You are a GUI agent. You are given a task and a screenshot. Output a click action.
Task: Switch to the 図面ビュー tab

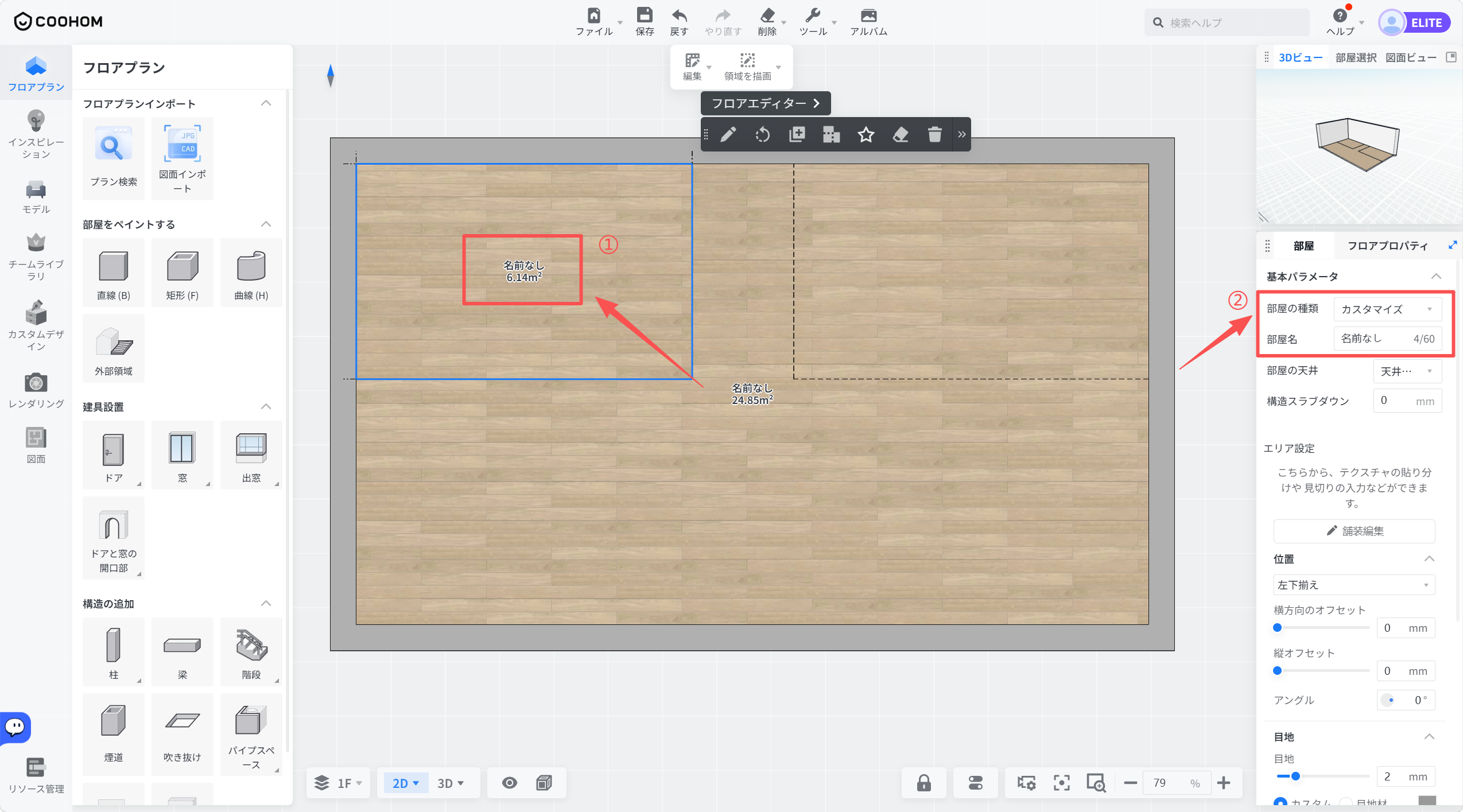point(1411,57)
